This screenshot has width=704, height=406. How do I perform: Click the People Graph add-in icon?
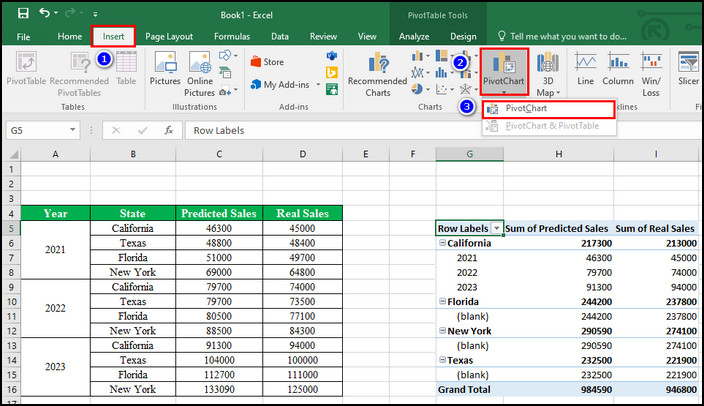pyautogui.click(x=332, y=89)
